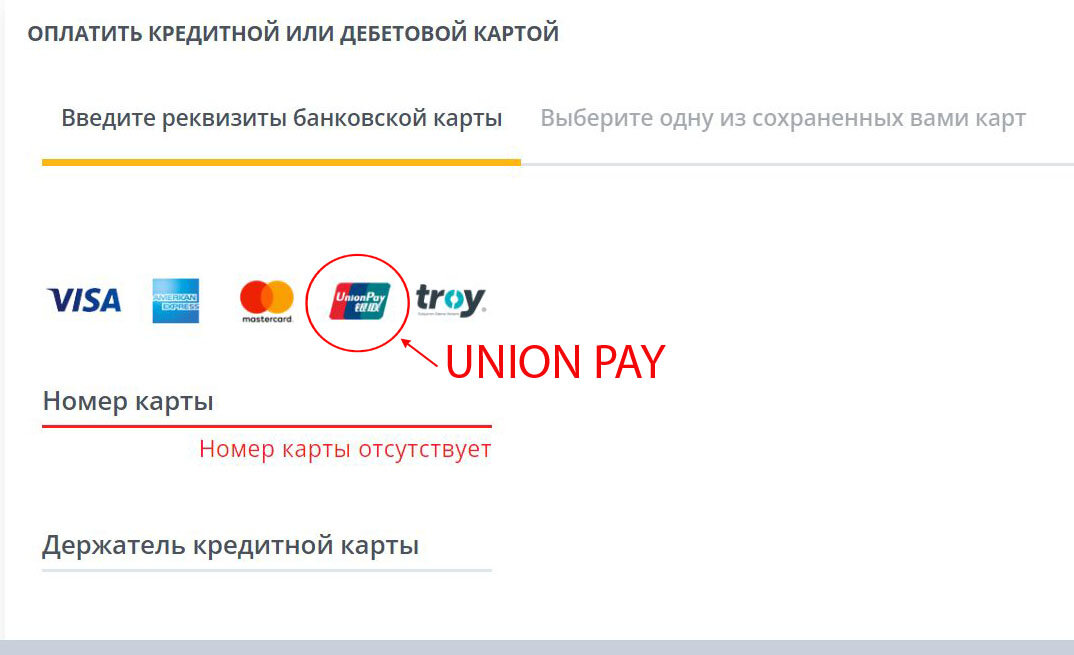Click the 'ОПЛАТИТЬ КРЕДИТНОЙ ИЛИ ДЕБЕТОВОЙ КАРТОЙ' heading
Screen dimensions: 1074x655
tap(293, 34)
